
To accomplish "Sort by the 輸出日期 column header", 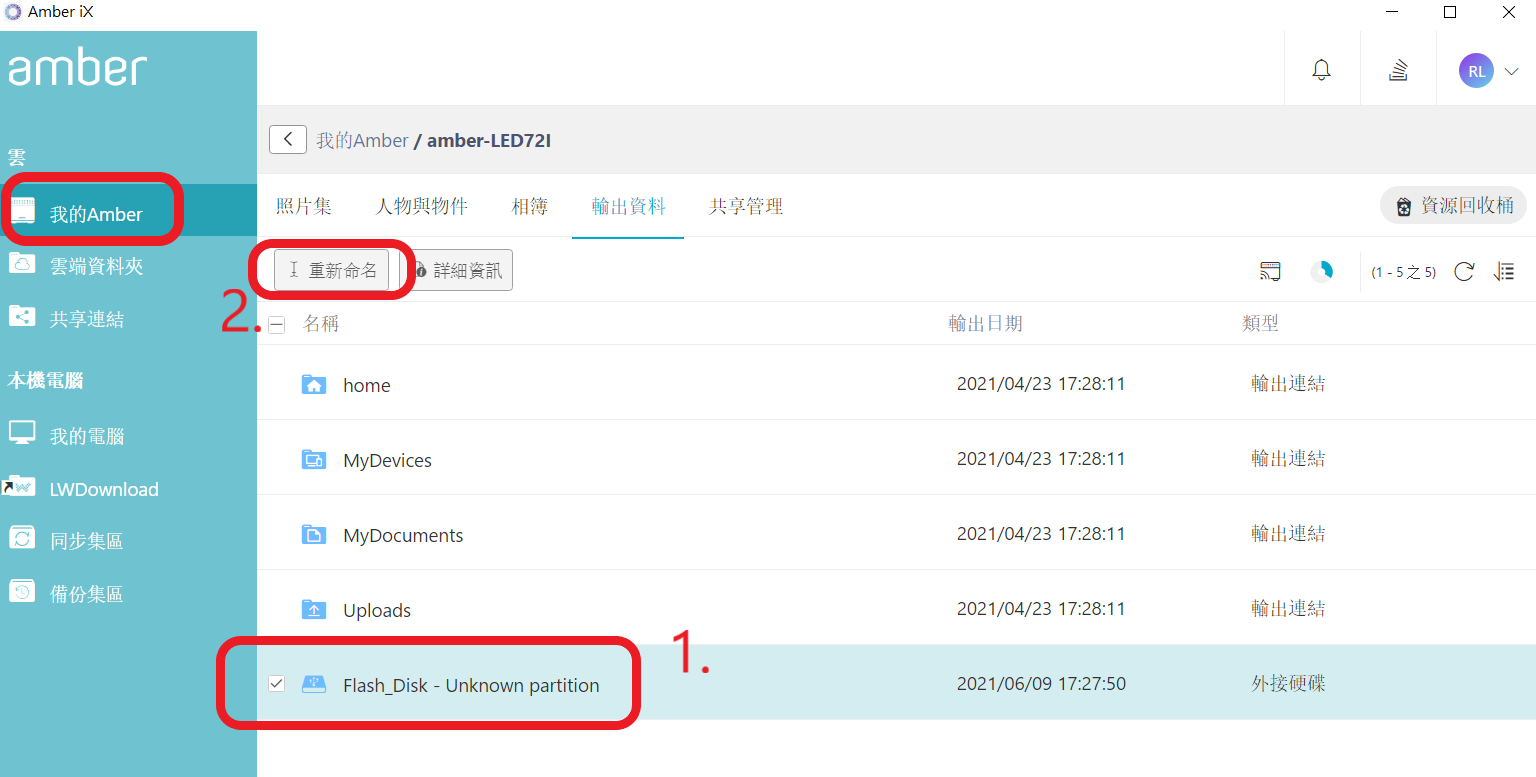I will pyautogui.click(x=985, y=323).
